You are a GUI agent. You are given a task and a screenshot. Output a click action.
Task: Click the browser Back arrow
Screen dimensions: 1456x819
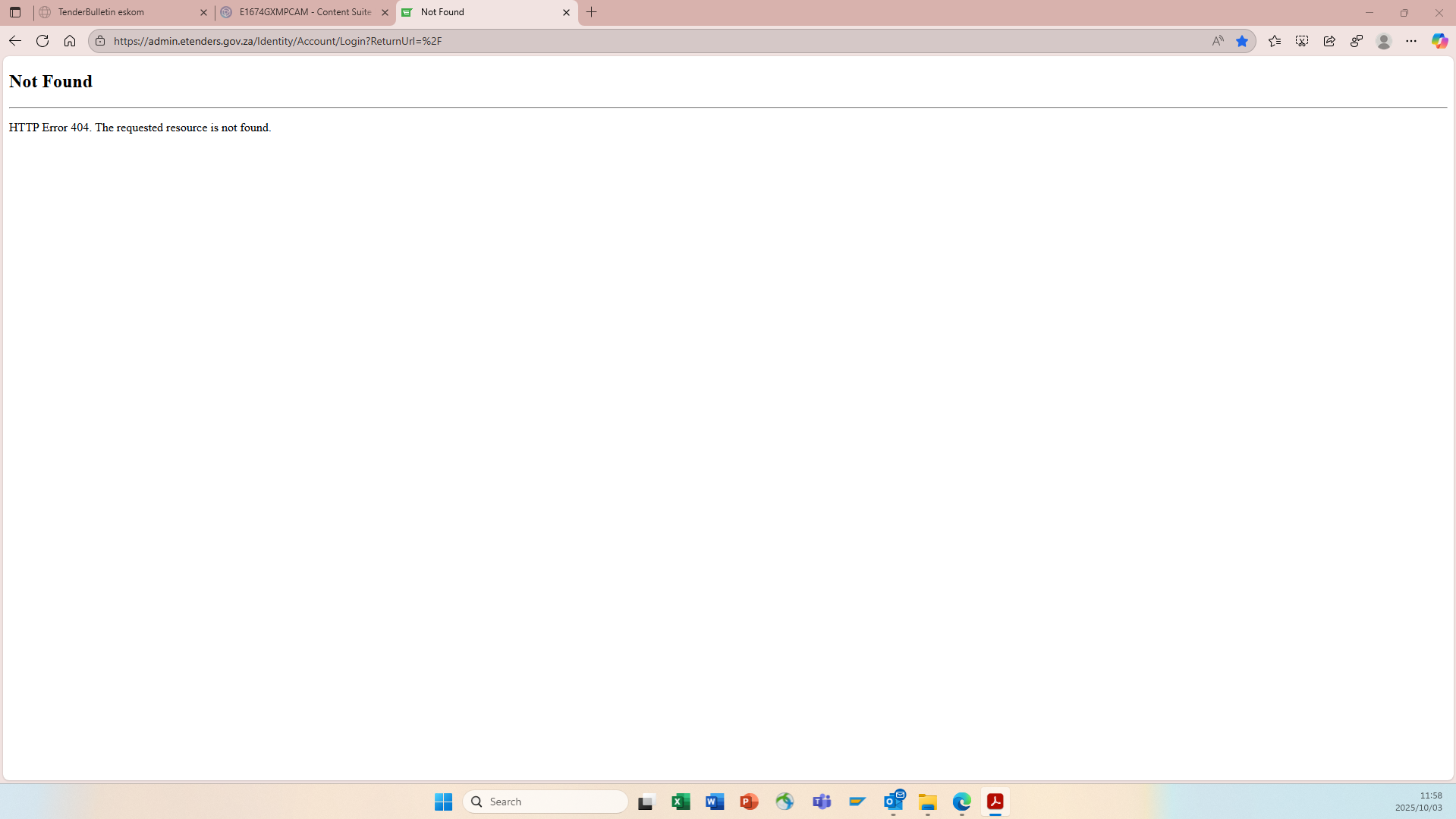[x=15, y=41]
